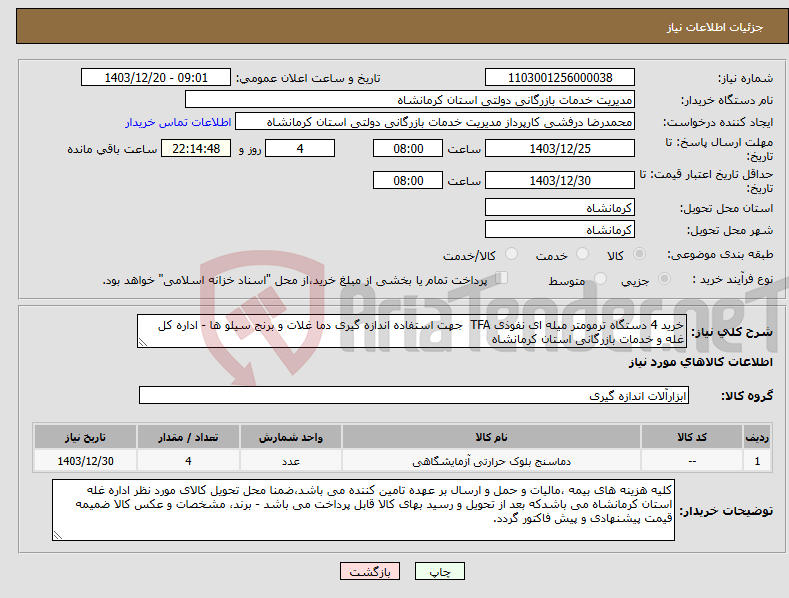Click the نام کالا column header
The image size is (789, 598).
click(491, 436)
